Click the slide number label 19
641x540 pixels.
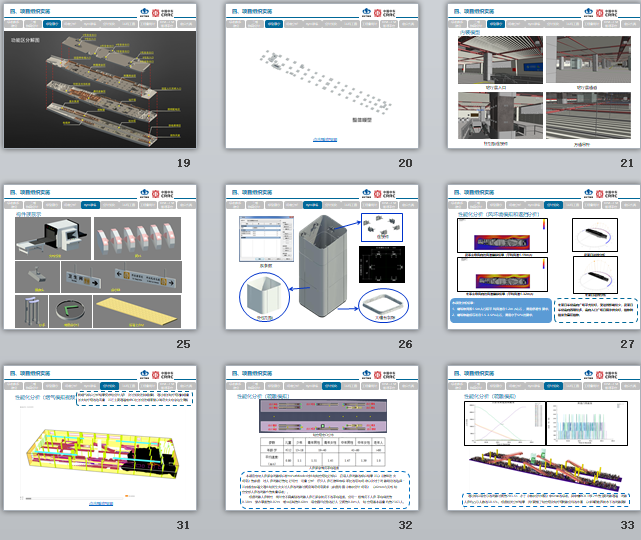pos(184,163)
